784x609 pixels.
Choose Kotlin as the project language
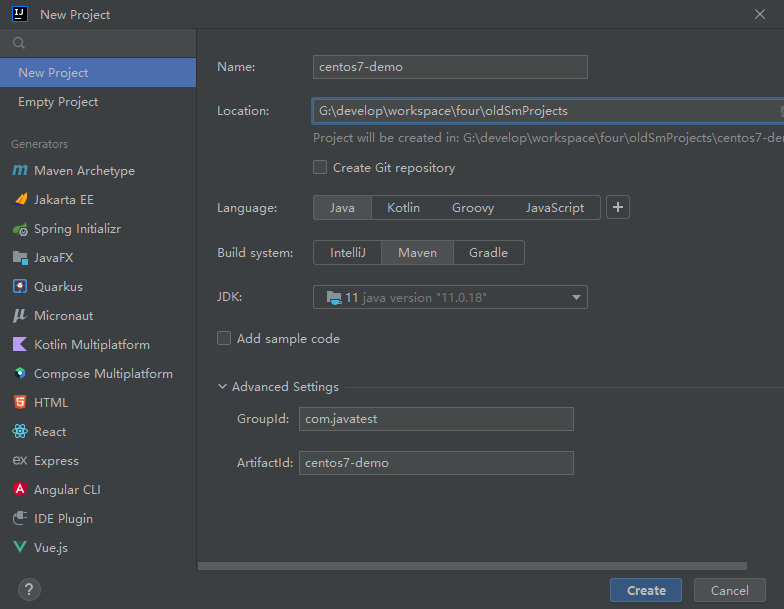pyautogui.click(x=404, y=208)
